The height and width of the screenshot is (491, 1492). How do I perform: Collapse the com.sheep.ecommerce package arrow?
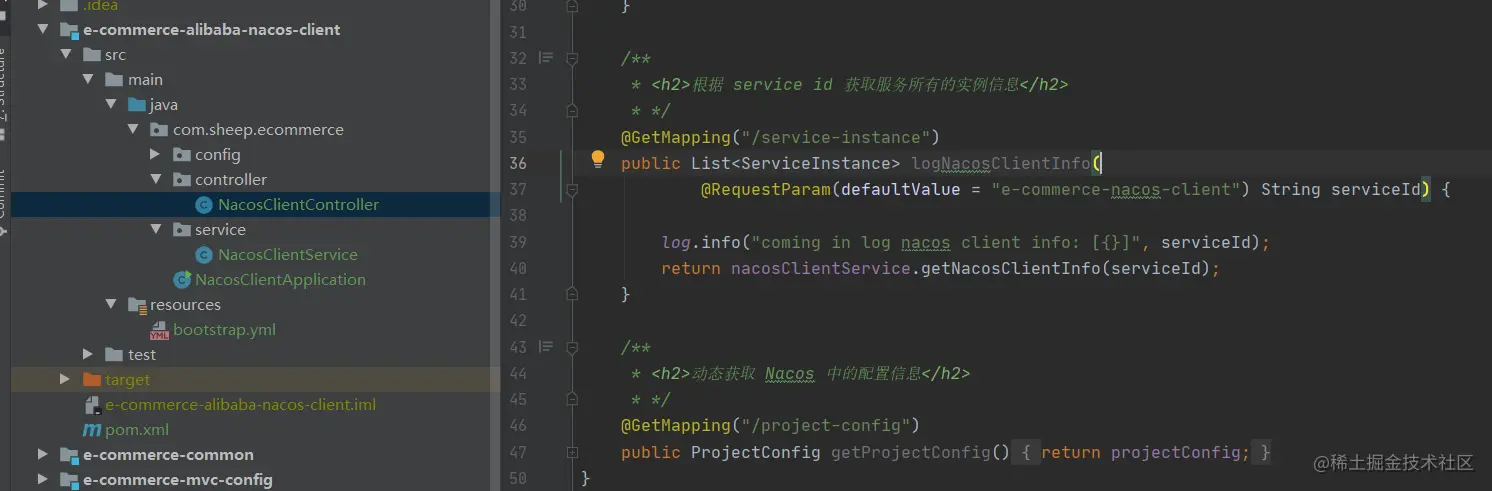[133, 130]
